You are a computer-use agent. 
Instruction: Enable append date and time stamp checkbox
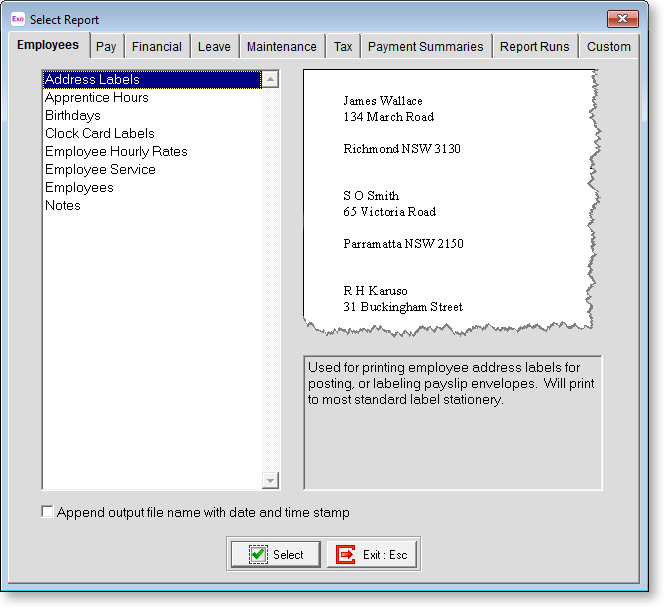(x=47, y=512)
